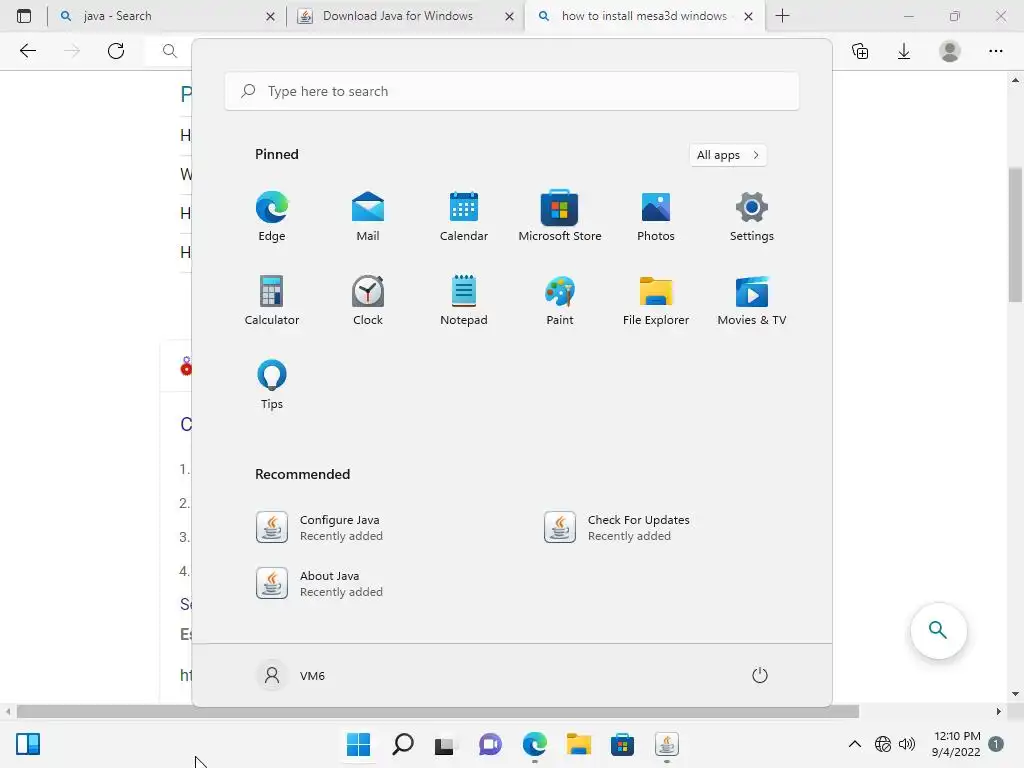Close the Download Java for Windows tab
Image resolution: width=1024 pixels, height=768 pixels.
(x=509, y=16)
